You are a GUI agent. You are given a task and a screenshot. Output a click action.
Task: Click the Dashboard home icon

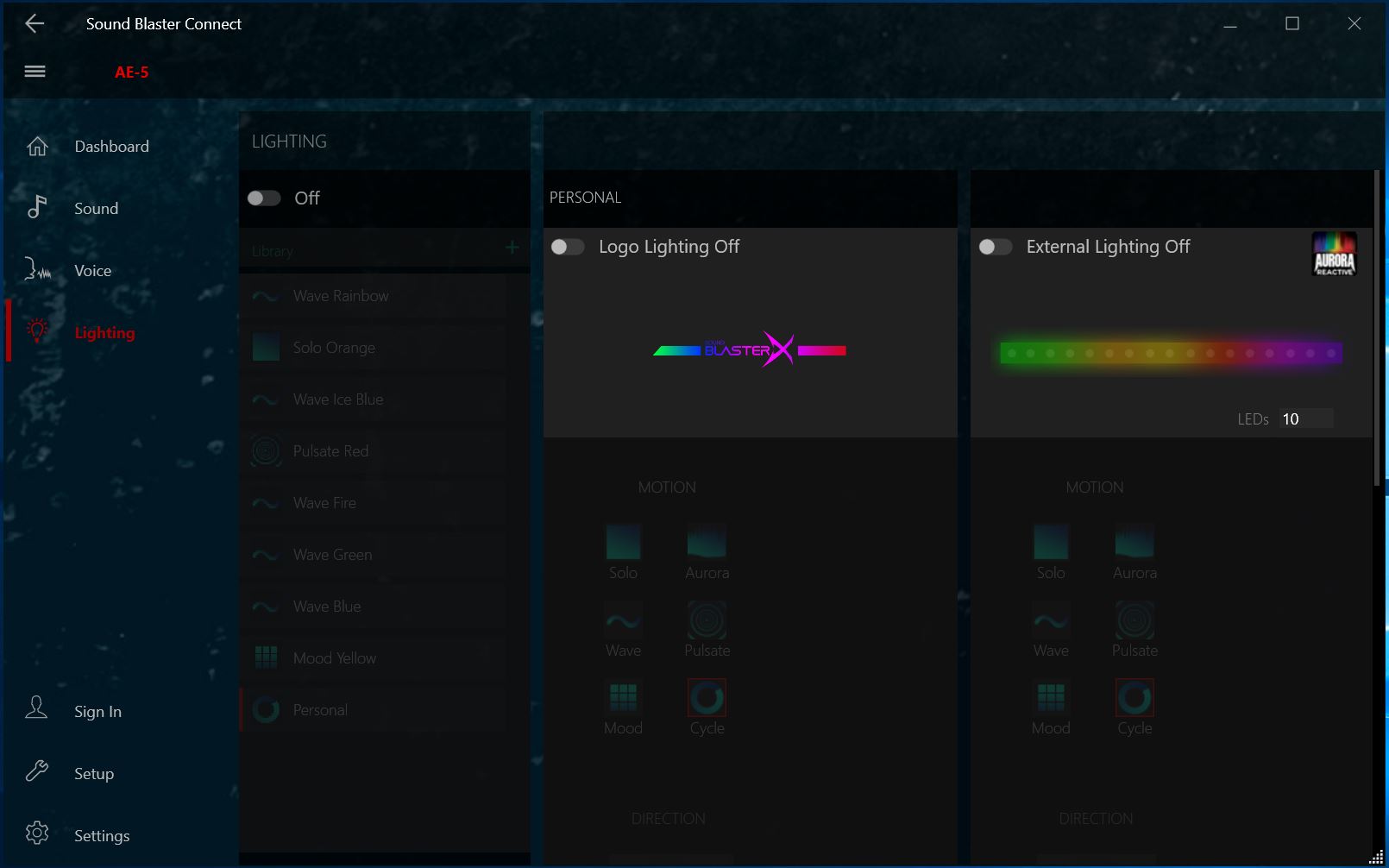[37, 146]
